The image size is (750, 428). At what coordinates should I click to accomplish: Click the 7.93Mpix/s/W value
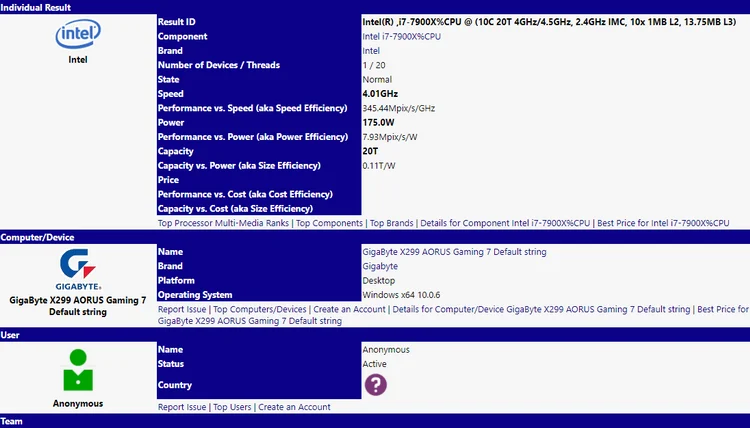click(x=390, y=137)
